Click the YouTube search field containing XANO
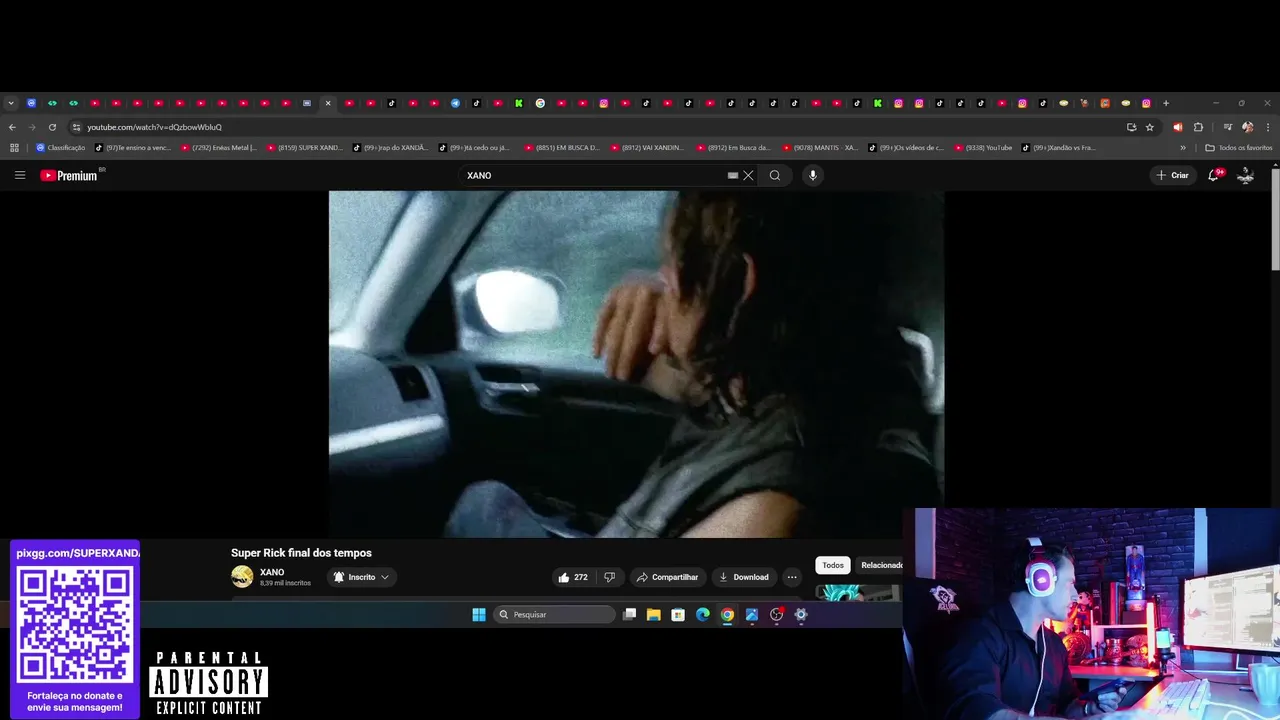 [x=595, y=175]
